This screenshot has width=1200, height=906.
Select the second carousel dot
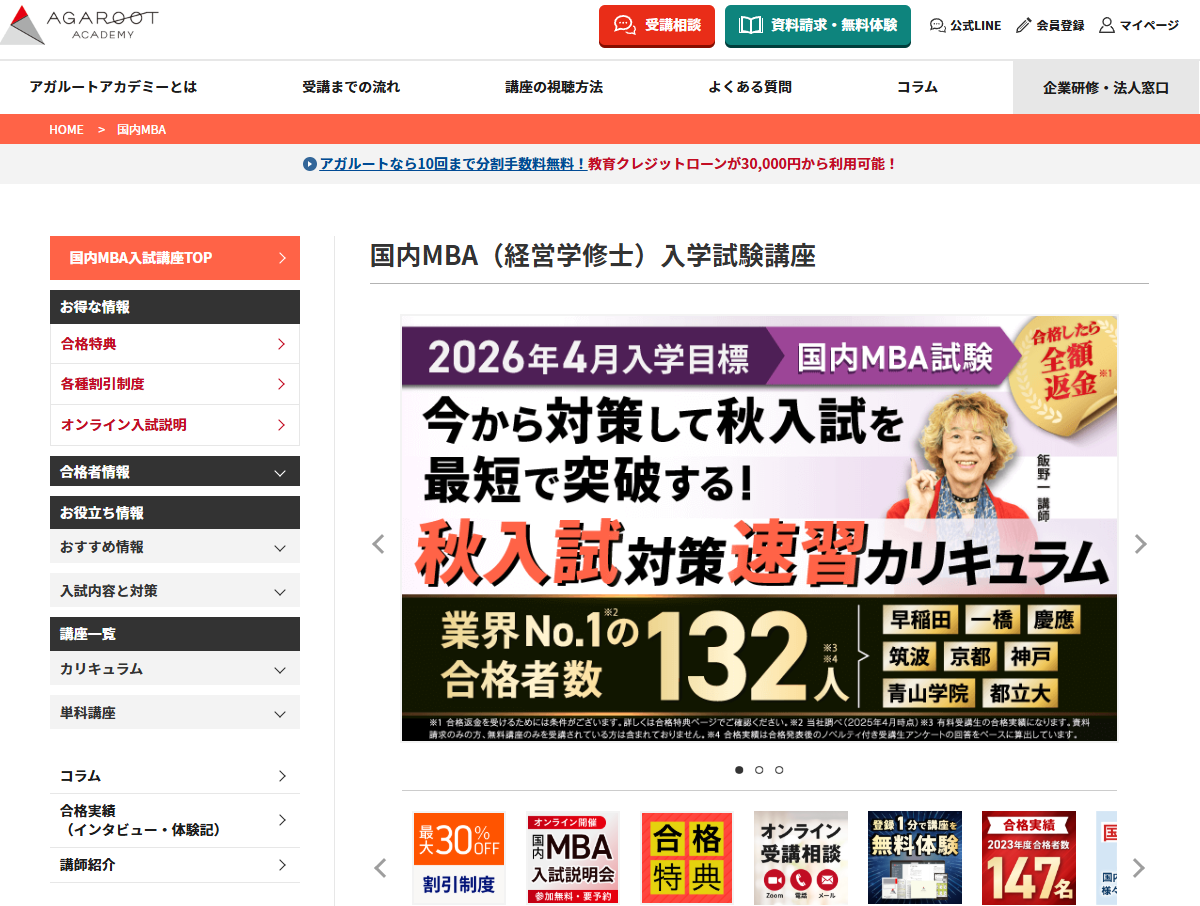point(759,770)
